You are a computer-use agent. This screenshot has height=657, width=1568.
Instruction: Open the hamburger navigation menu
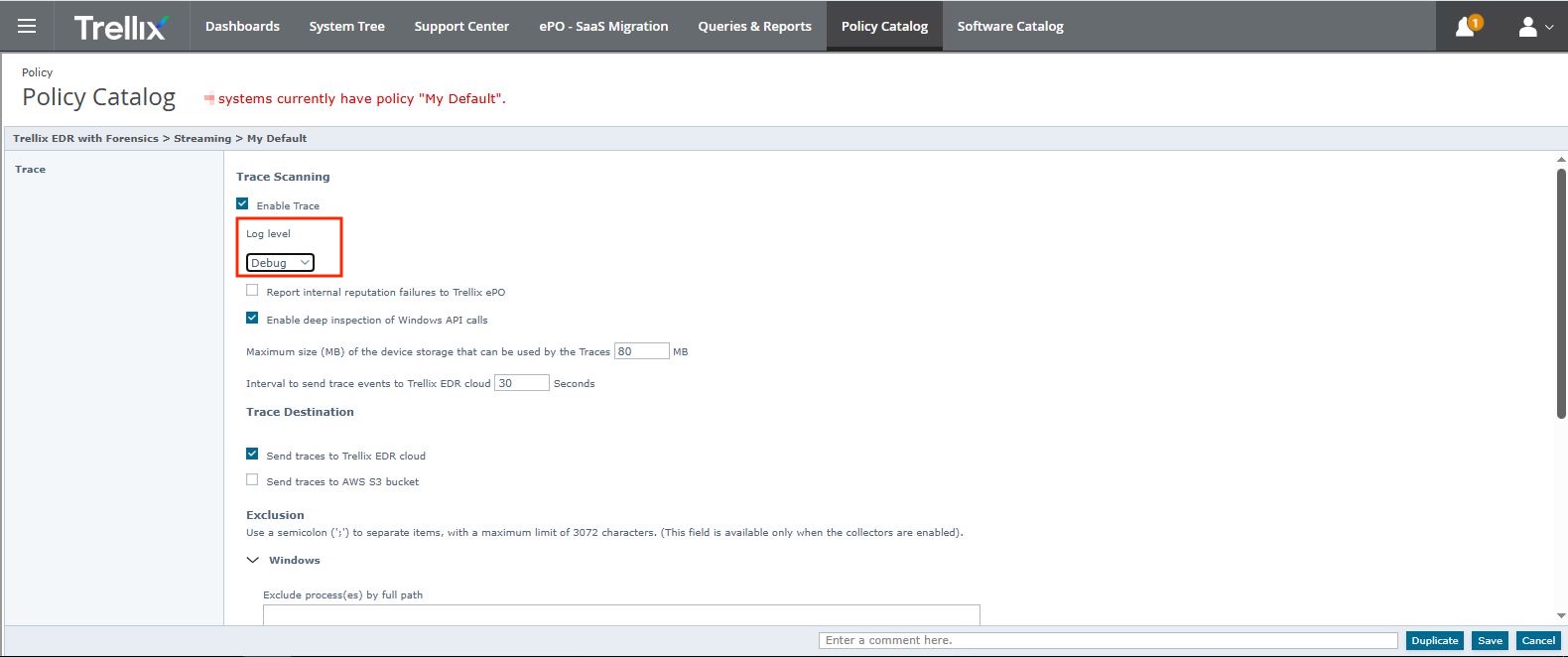(x=27, y=26)
